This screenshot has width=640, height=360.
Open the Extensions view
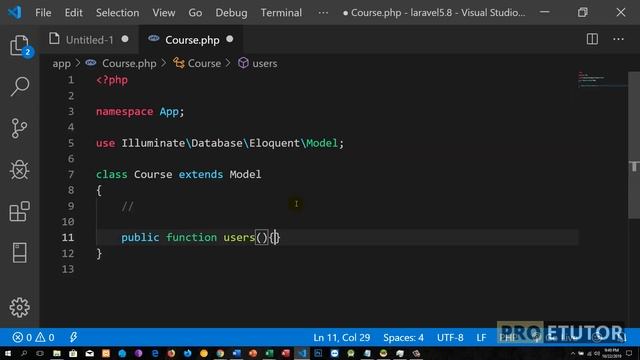click(x=19, y=211)
